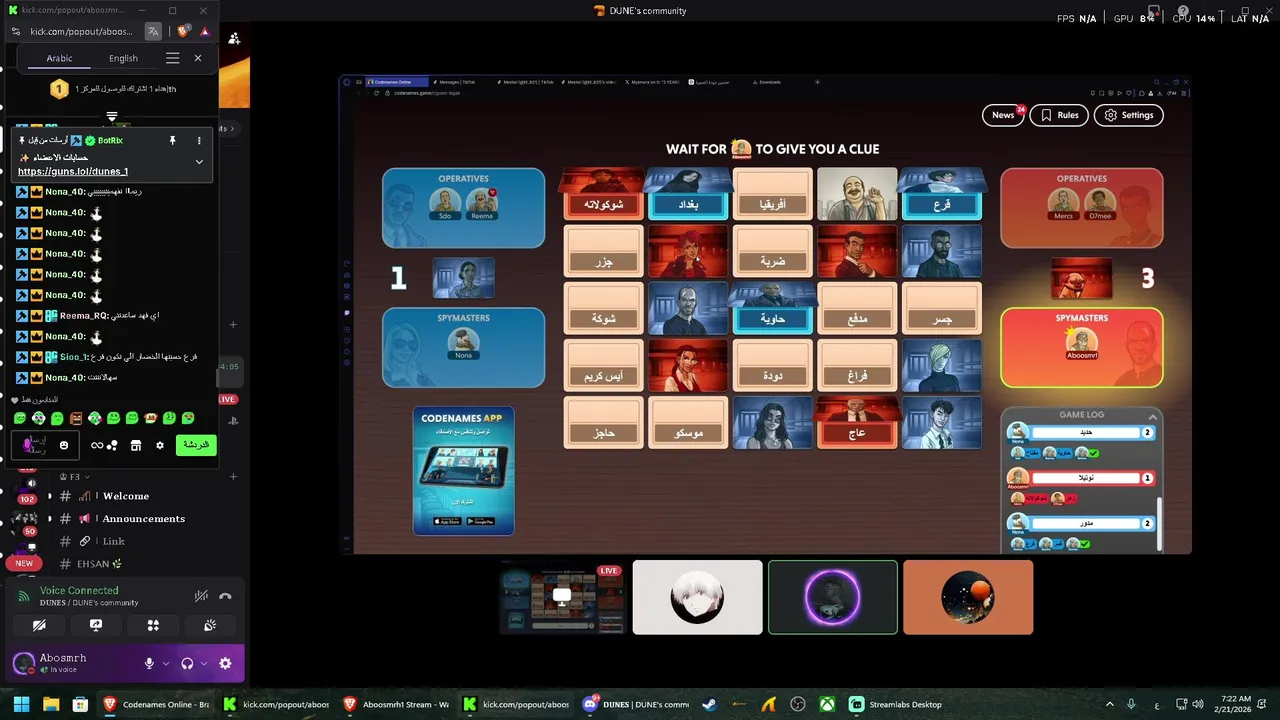Expand the Announcements channel thread arrow
Image resolution: width=1280 pixels, height=720 pixels.
pyautogui.click(x=50, y=519)
